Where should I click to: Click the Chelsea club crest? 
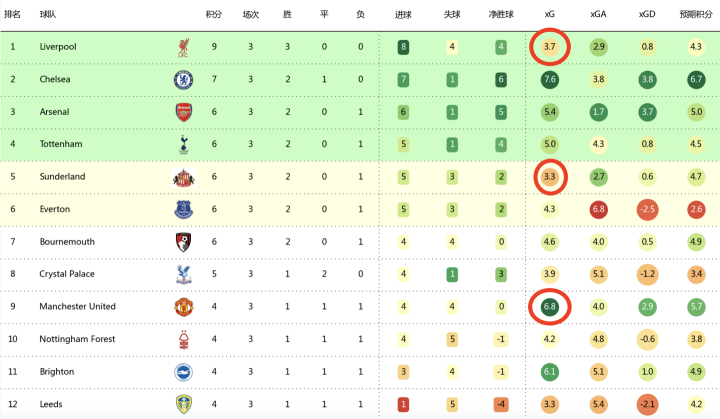point(184,80)
